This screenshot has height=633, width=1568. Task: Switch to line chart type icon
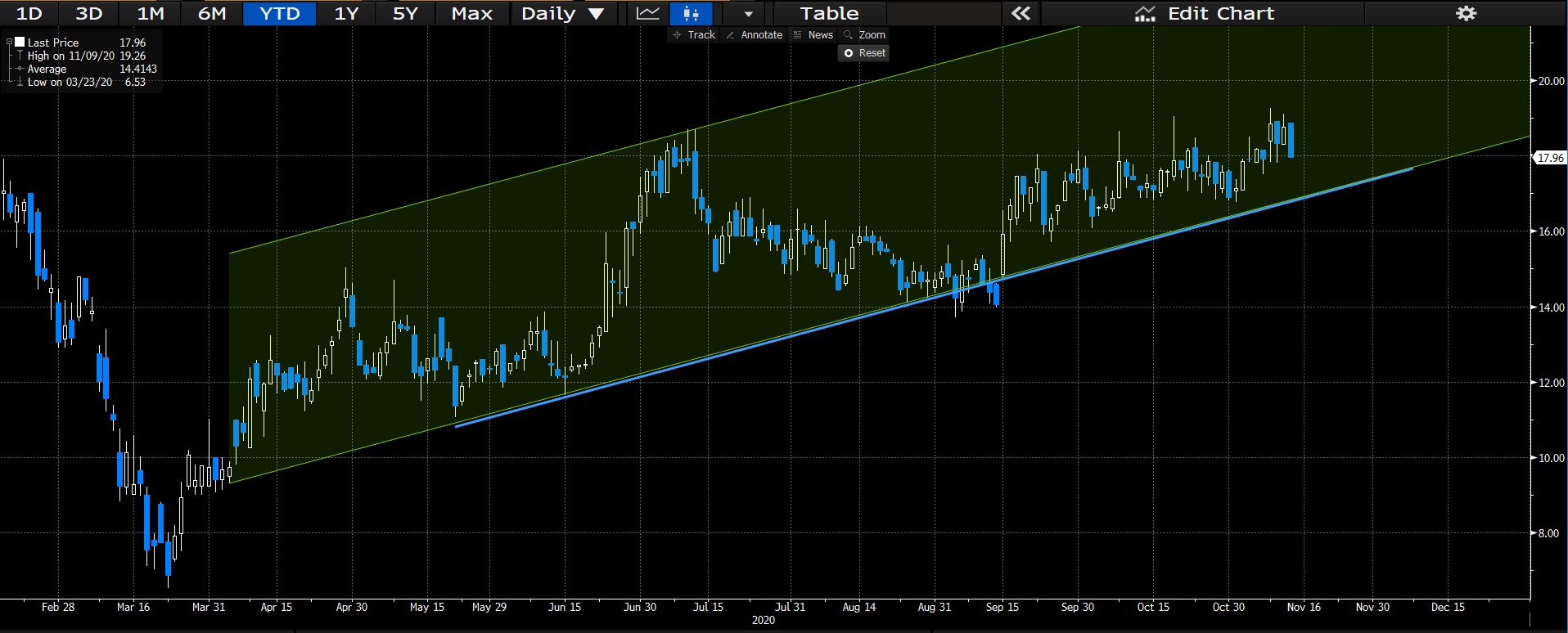click(647, 13)
